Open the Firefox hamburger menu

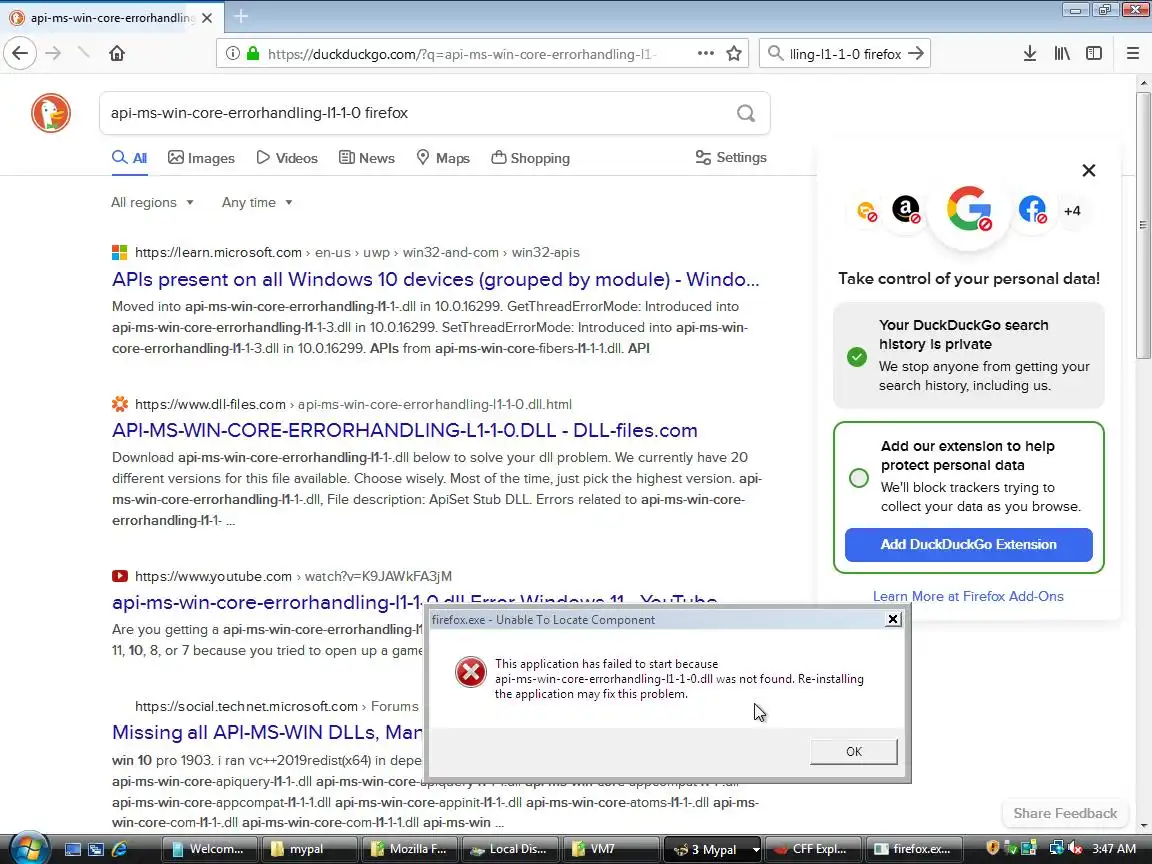point(1132,53)
